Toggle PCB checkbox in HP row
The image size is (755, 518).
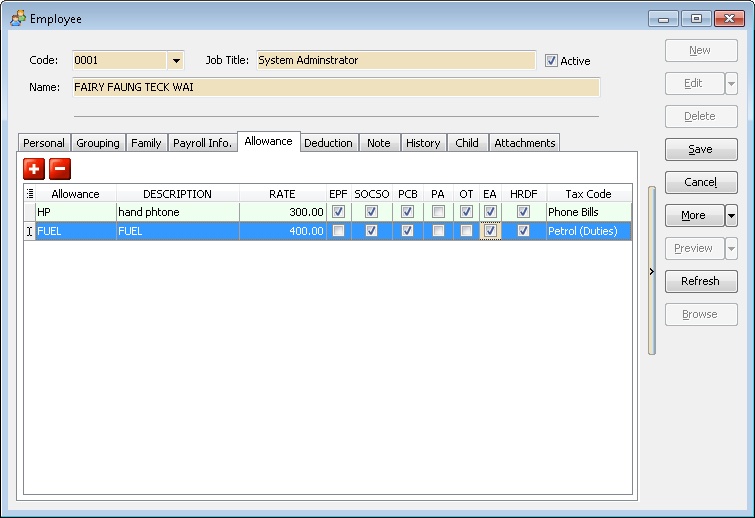pos(407,212)
